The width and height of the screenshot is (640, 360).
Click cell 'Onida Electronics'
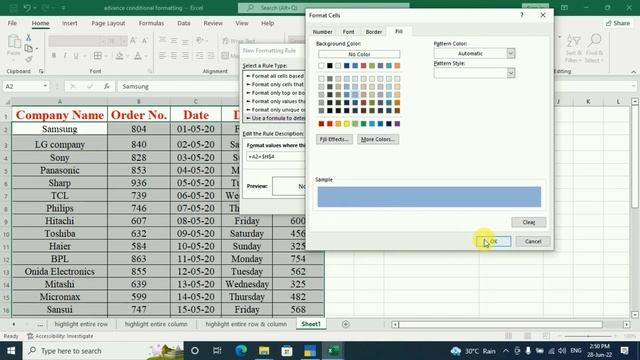tap(60, 271)
